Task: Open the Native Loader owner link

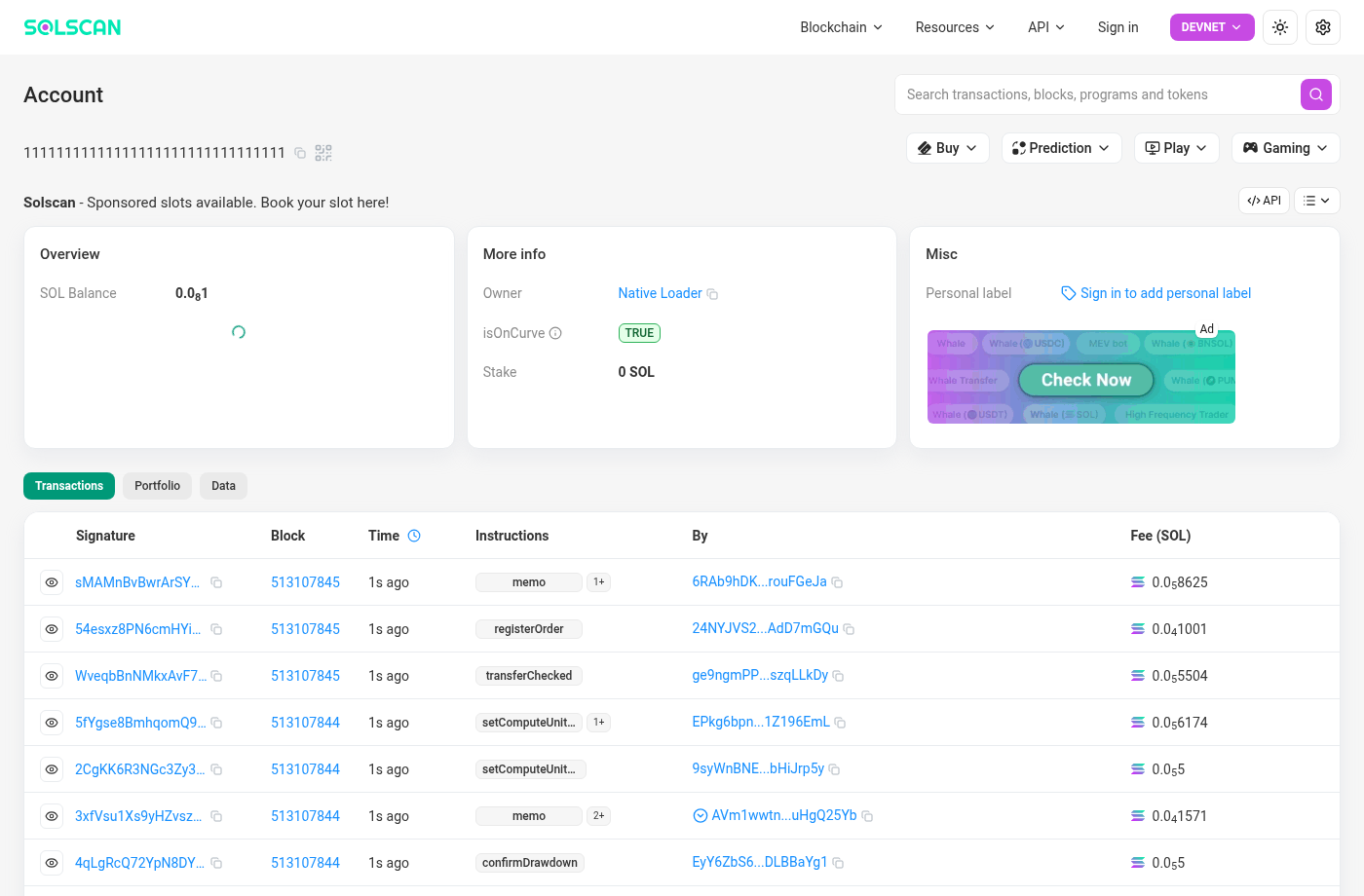Action: click(x=660, y=293)
